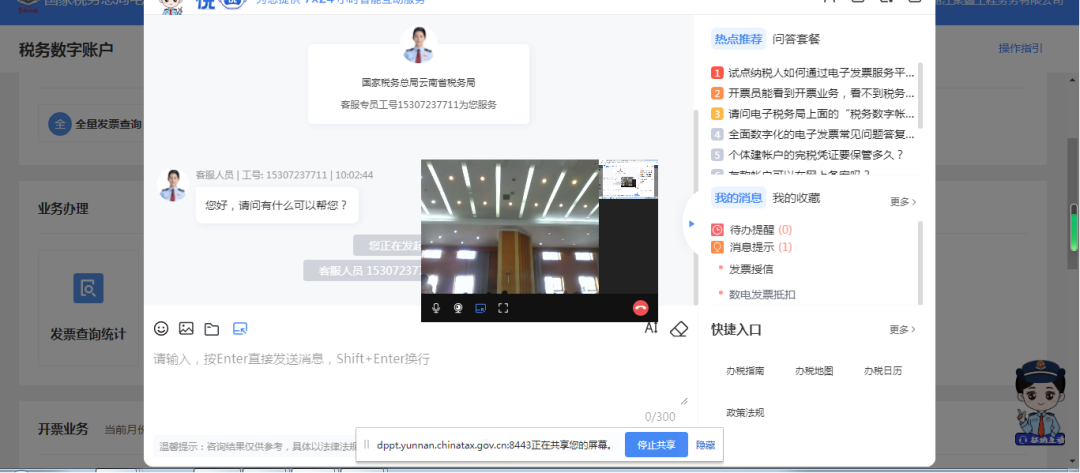Open the emoji picker in chat toolbar
The image size is (1080, 473).
(161, 328)
